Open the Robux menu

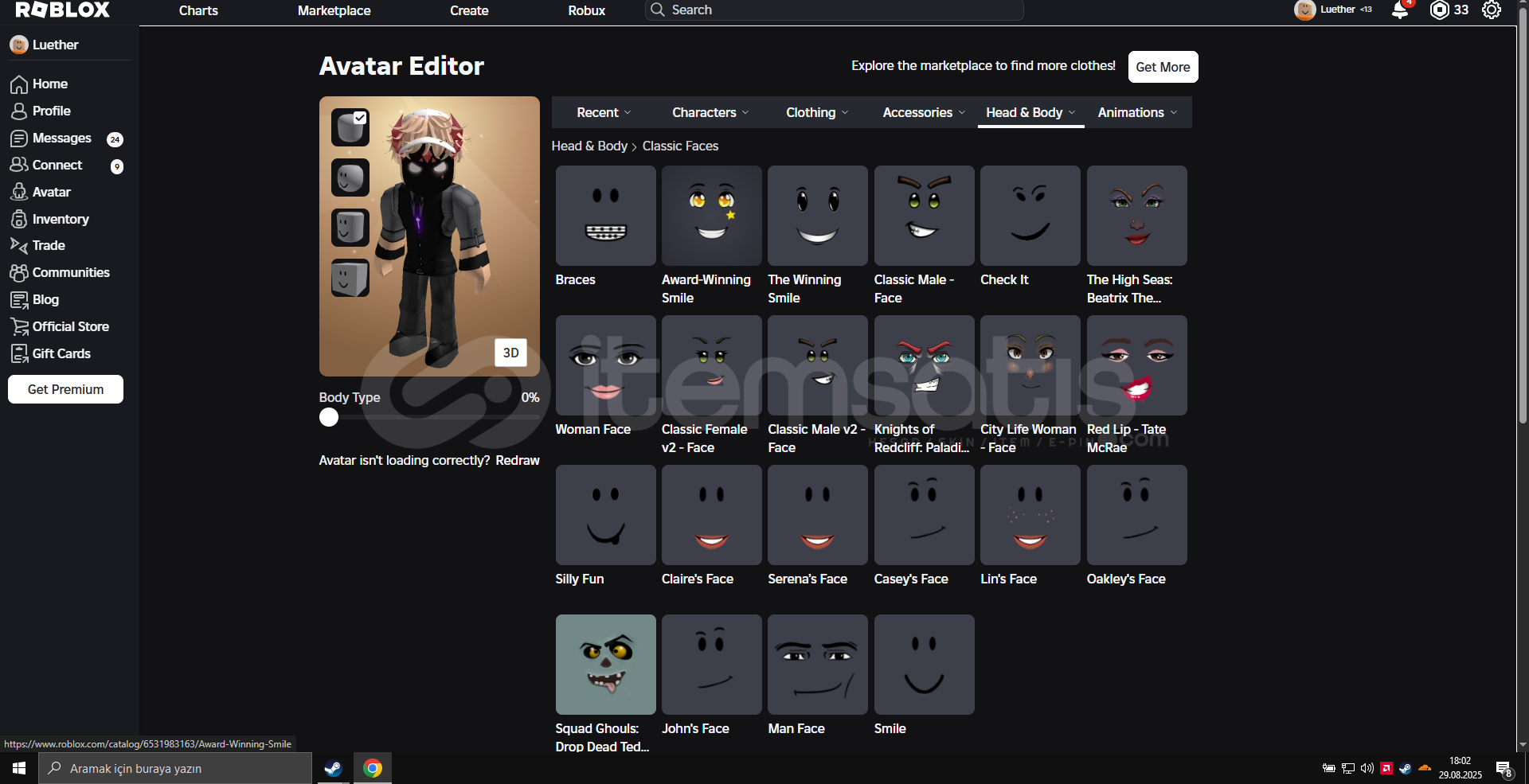pos(586,10)
